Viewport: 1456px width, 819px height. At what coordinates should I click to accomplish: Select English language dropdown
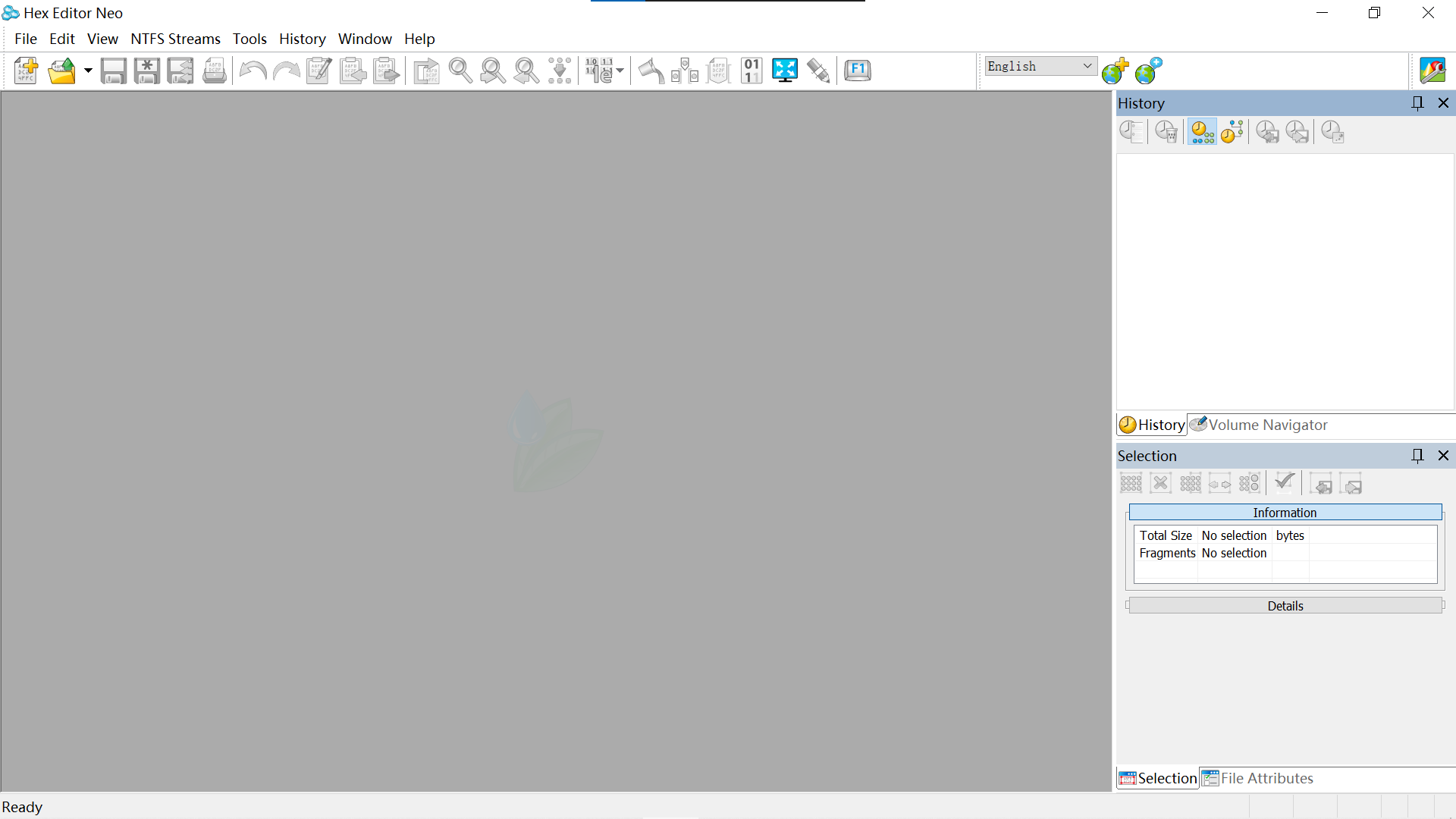click(1039, 65)
